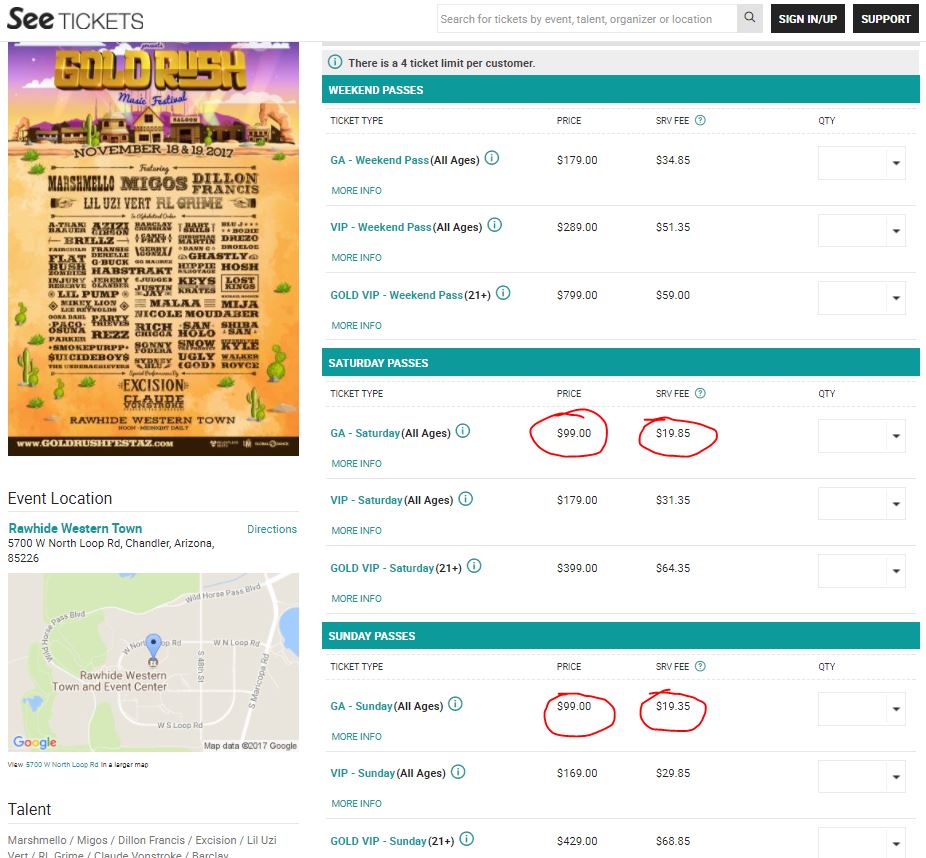The width and height of the screenshot is (926, 858).
Task: Open info icon for GA - Sunday
Action: (455, 704)
